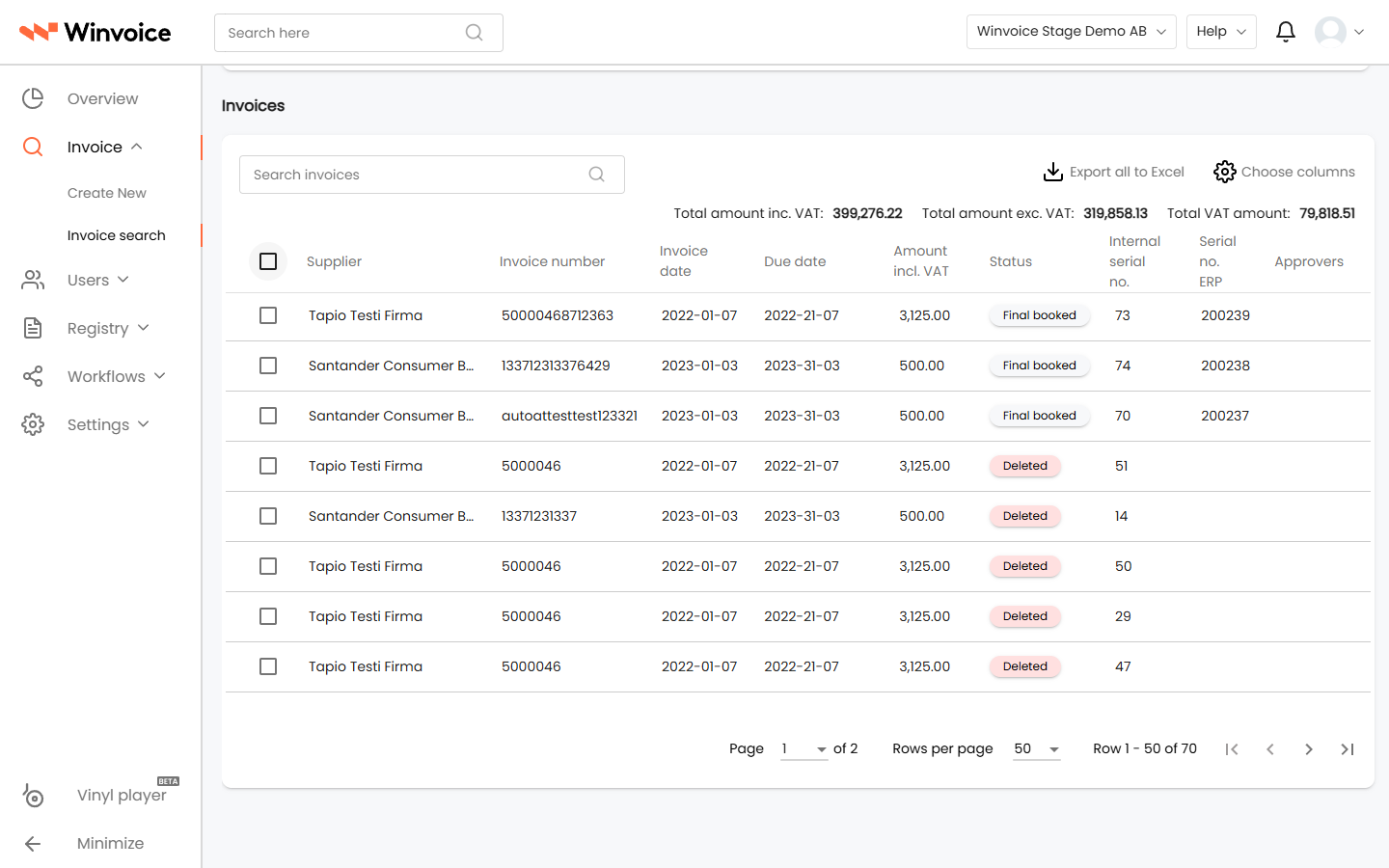Click the Minimize left arrow icon

pyautogui.click(x=33, y=844)
